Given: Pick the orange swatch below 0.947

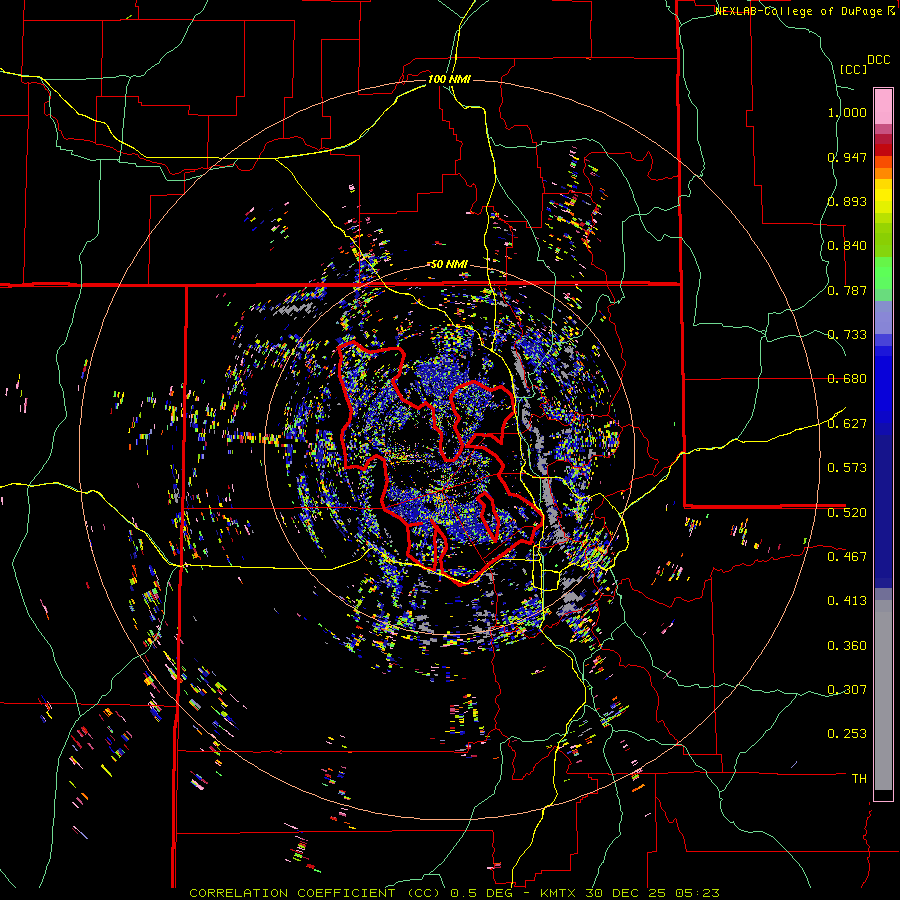Looking at the screenshot, I should (883, 173).
